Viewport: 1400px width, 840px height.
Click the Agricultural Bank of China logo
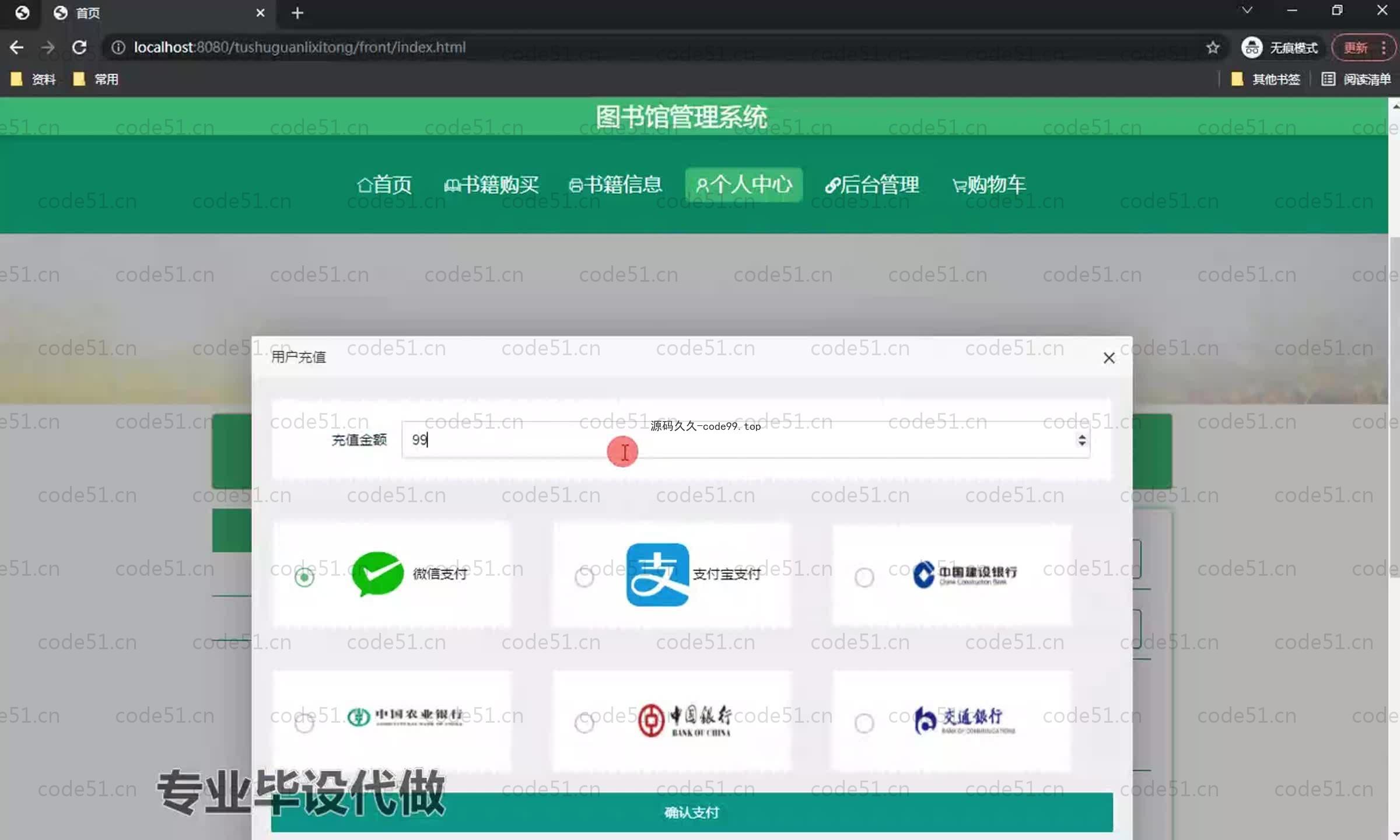pyautogui.click(x=405, y=717)
